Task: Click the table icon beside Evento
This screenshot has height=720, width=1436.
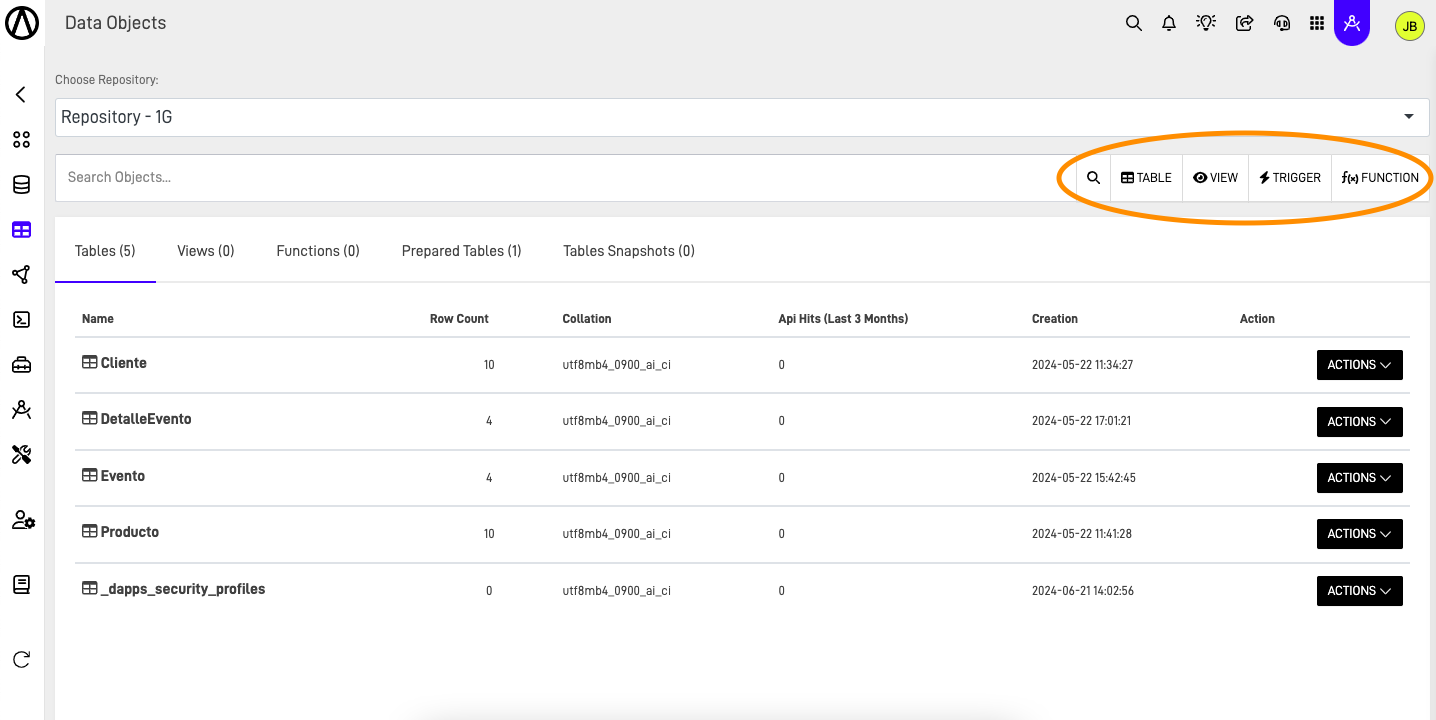Action: coord(89,476)
